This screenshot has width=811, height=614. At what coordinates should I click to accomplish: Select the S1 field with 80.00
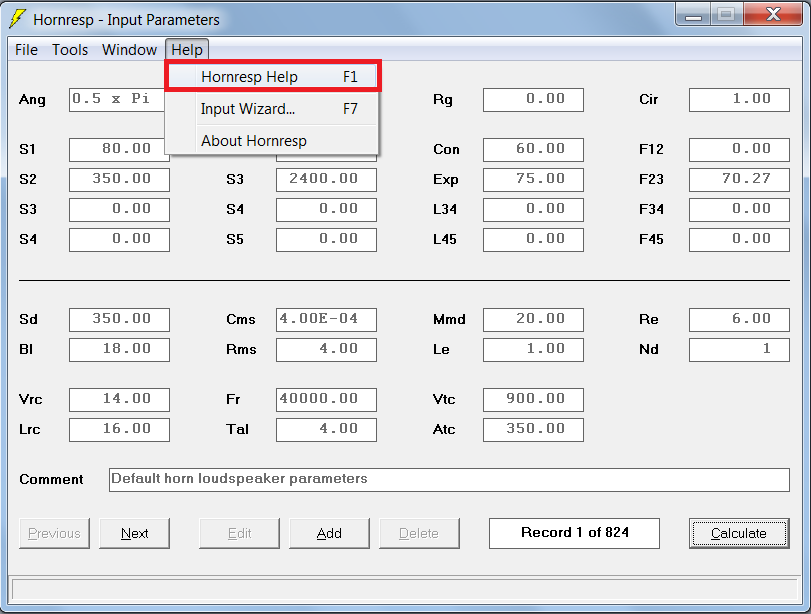119,149
